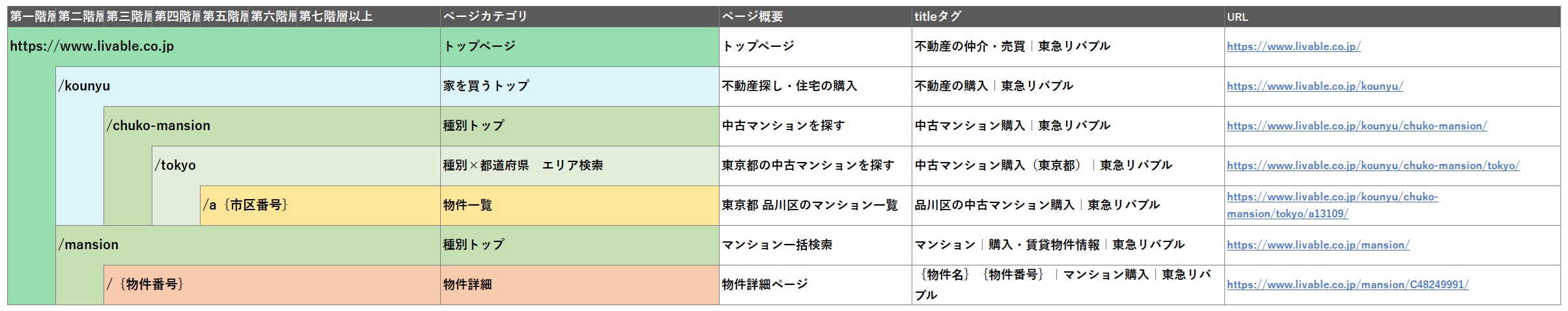Select the ページカテゴリ column header
1568x311 pixels.
[x=485, y=17]
